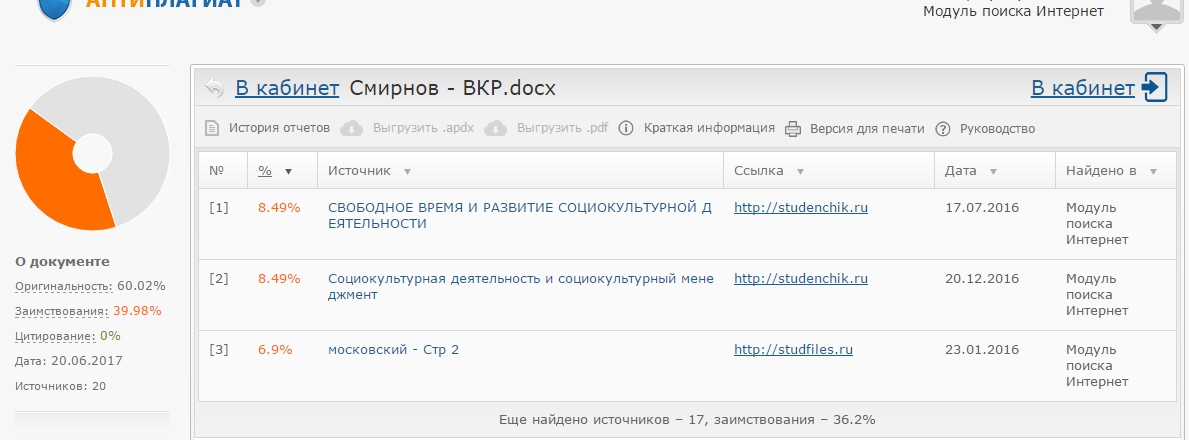Click the exit door icon at top right
Viewport: 1189px width, 440px height.
click(x=1154, y=88)
